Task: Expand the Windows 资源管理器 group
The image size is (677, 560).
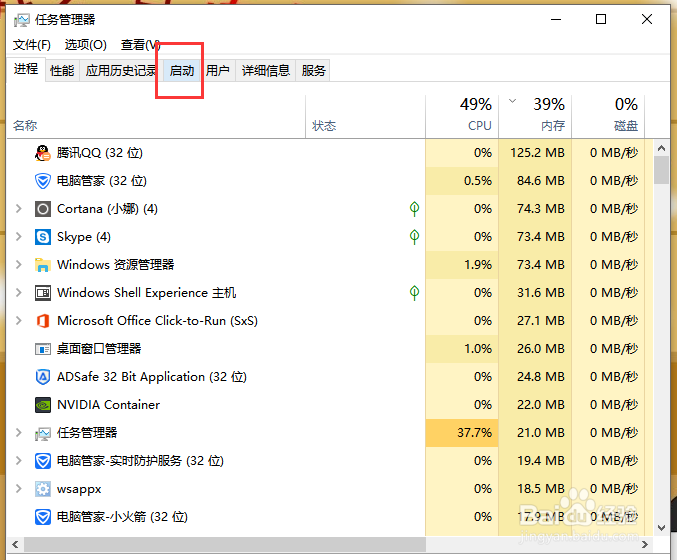Action: coord(18,265)
